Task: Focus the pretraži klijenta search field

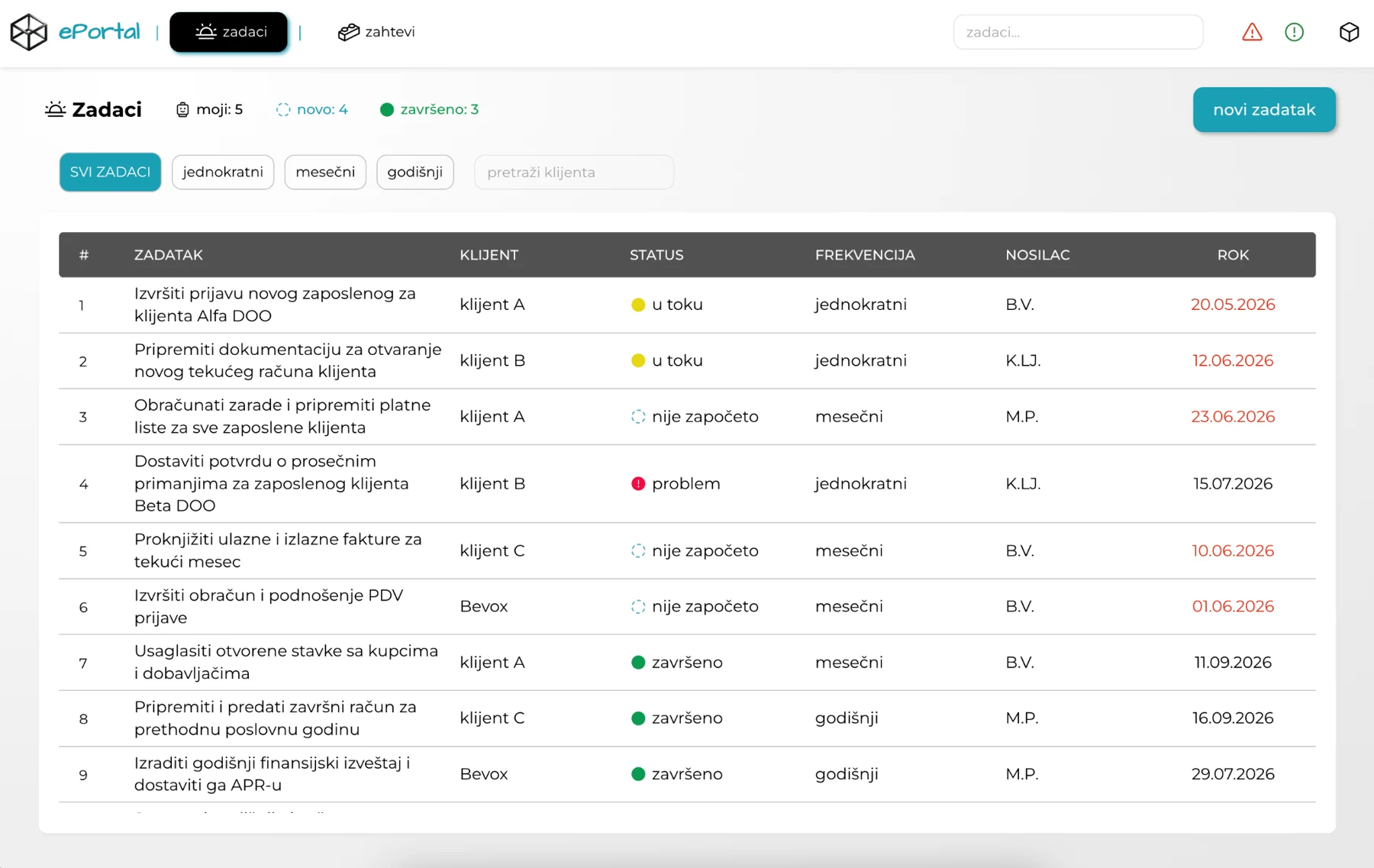Action: [x=574, y=173]
